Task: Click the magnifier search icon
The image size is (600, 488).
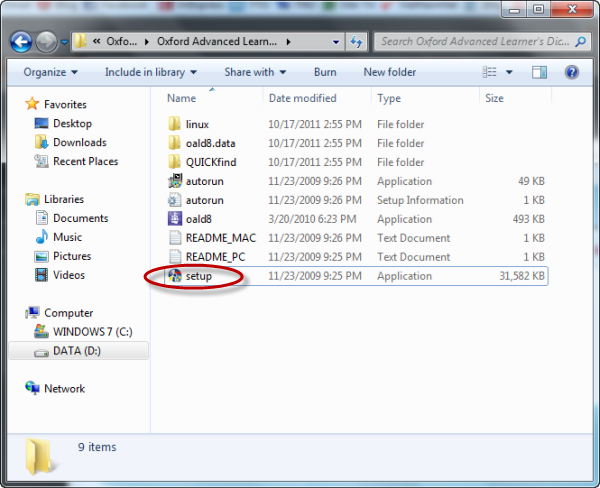Action: [580, 41]
